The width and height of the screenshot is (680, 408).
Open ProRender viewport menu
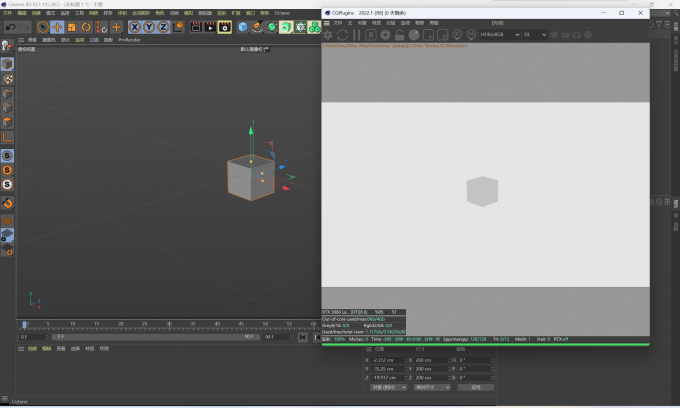[x=129, y=40]
